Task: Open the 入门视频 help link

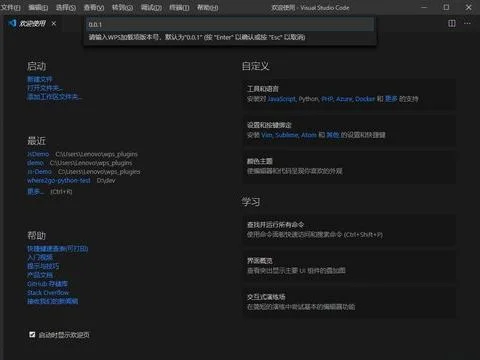Action: click(x=40, y=257)
